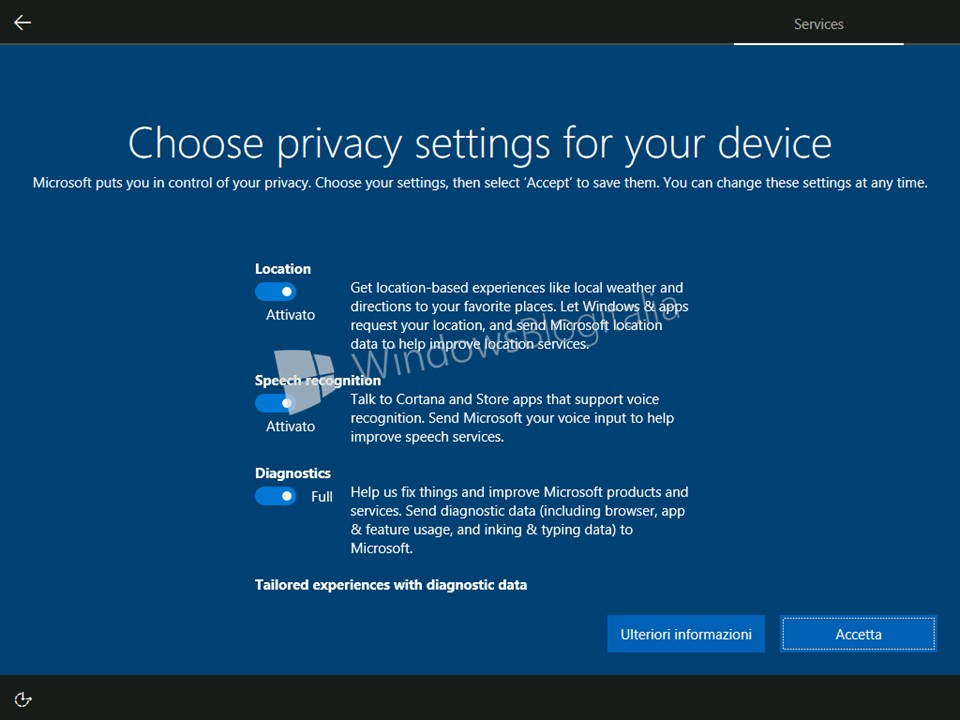Select the Services tab
Viewport: 960px width, 720px height.
819,24
